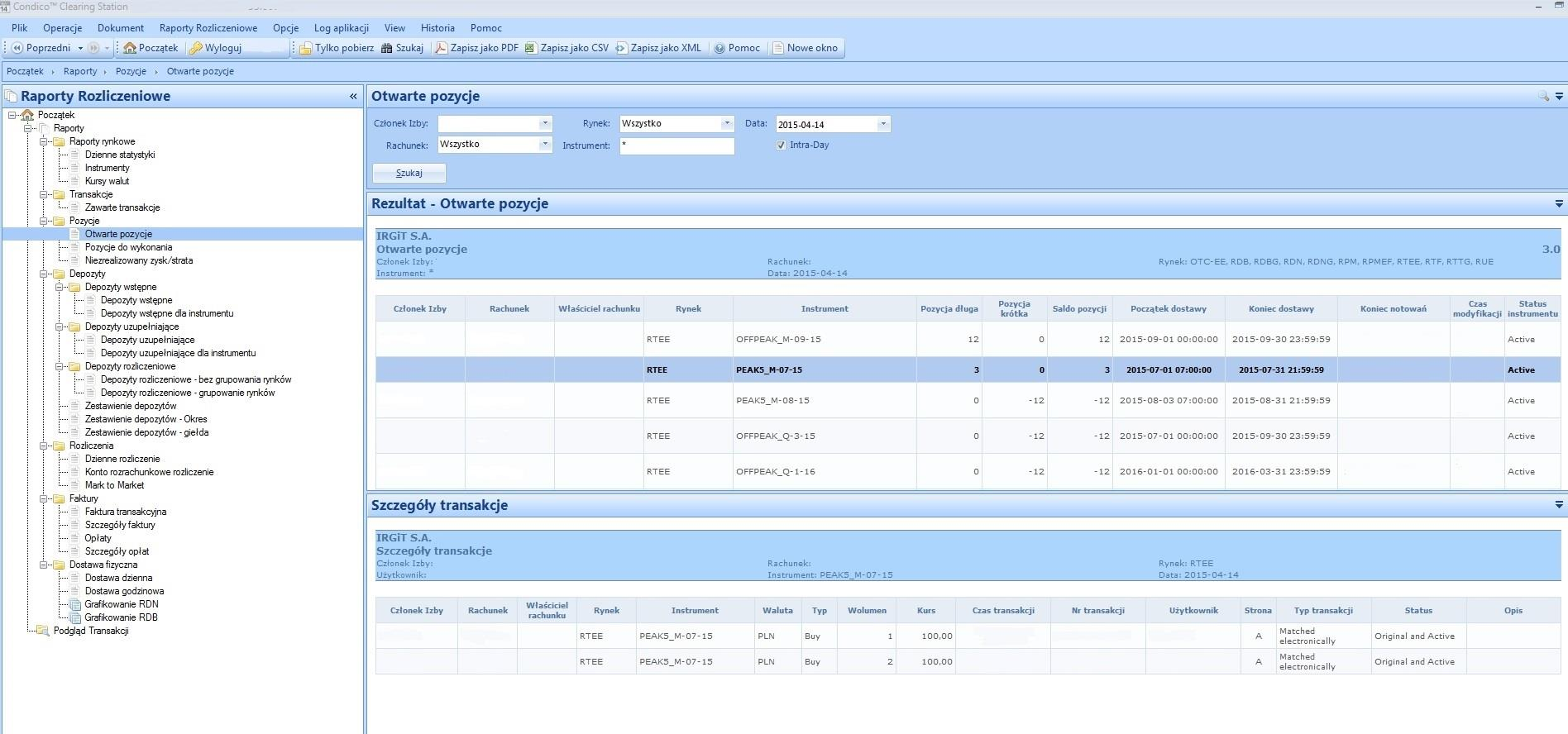
Task: Open the Poprzedni history dropdown arrow
Action: [x=80, y=48]
